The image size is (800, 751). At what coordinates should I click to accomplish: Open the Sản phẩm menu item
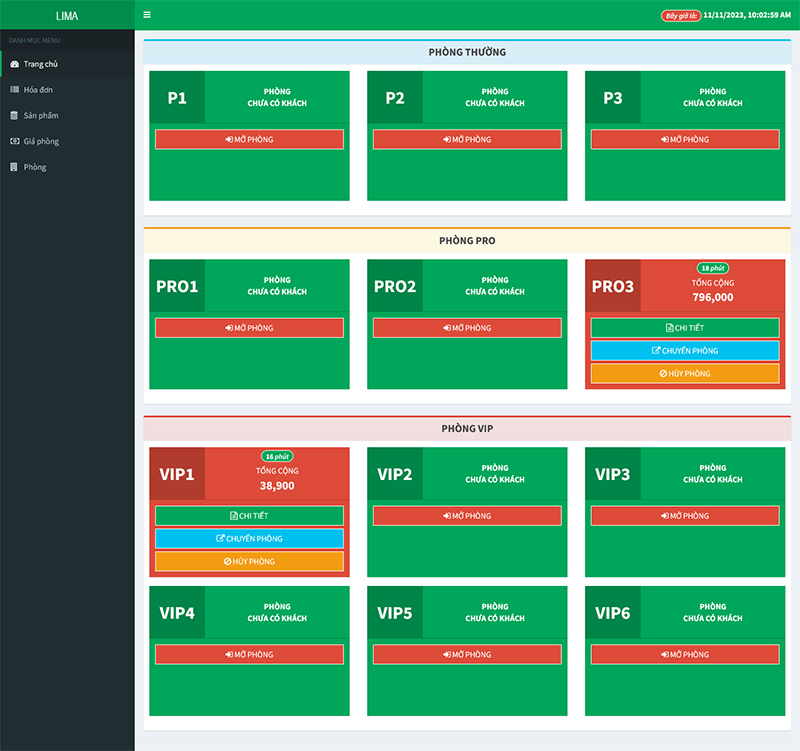(x=67, y=116)
